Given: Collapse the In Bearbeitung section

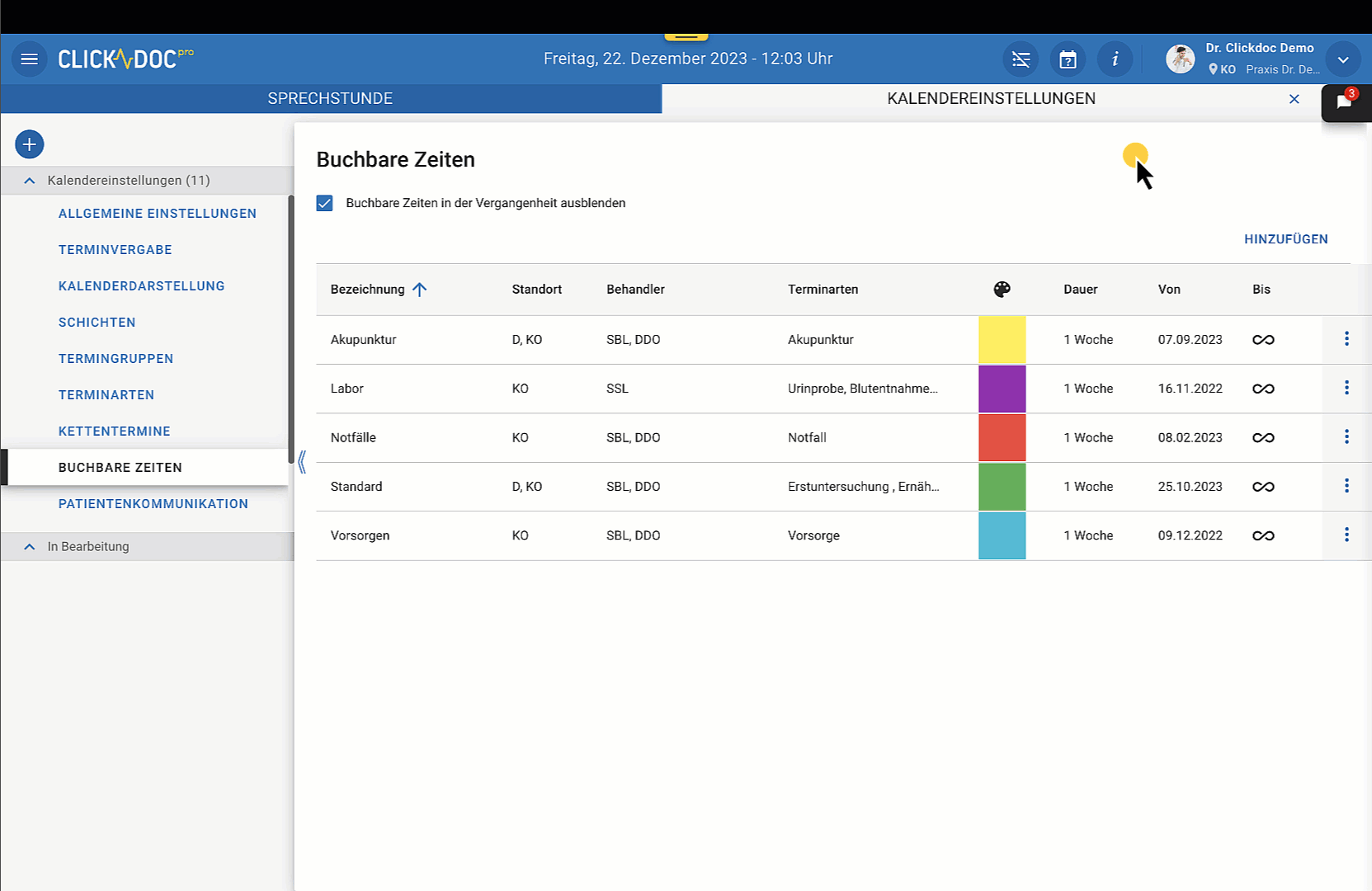Looking at the screenshot, I should click(x=30, y=547).
